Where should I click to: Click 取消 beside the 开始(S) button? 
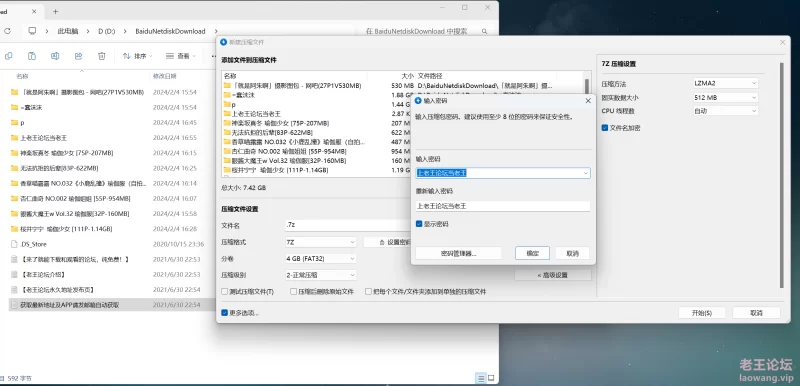[x=756, y=313]
